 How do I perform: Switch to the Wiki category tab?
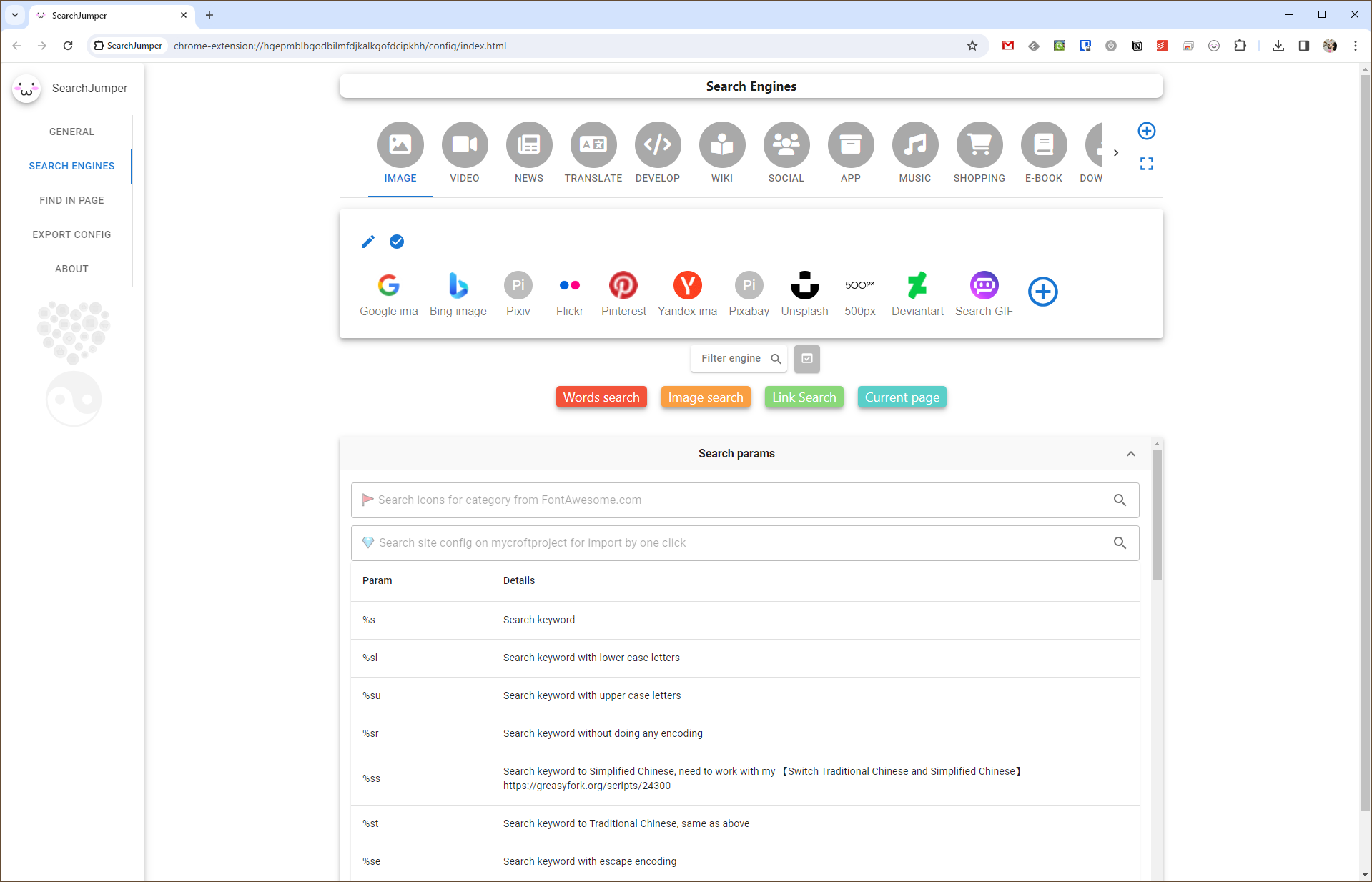pyautogui.click(x=722, y=154)
